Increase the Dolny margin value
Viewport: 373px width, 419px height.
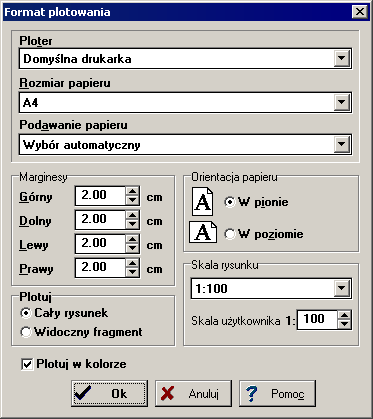pos(132,215)
